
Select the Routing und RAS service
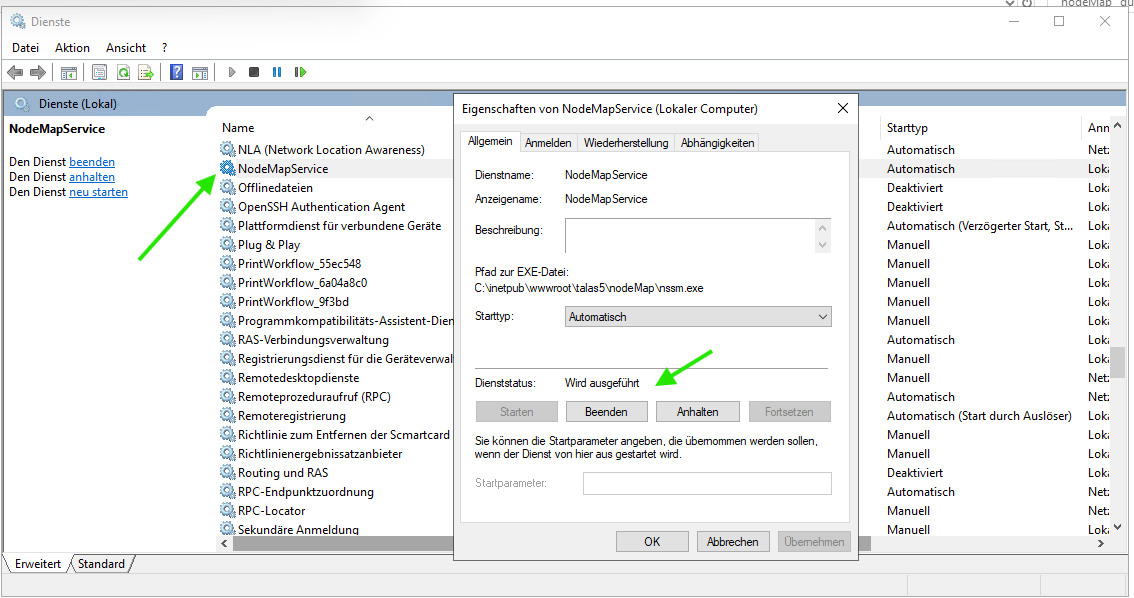pyautogui.click(x=283, y=473)
